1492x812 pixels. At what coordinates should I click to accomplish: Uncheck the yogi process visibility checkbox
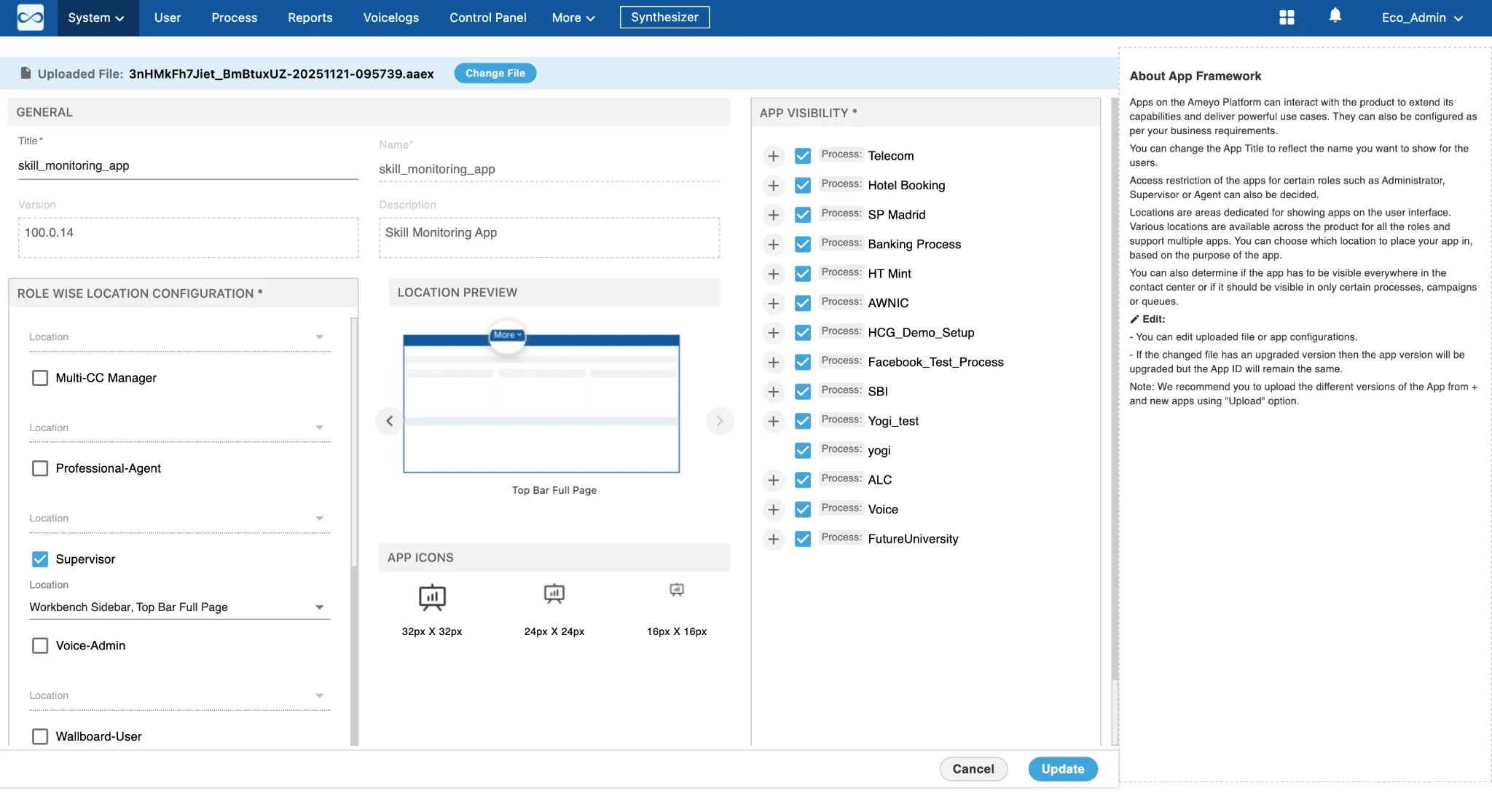point(803,451)
